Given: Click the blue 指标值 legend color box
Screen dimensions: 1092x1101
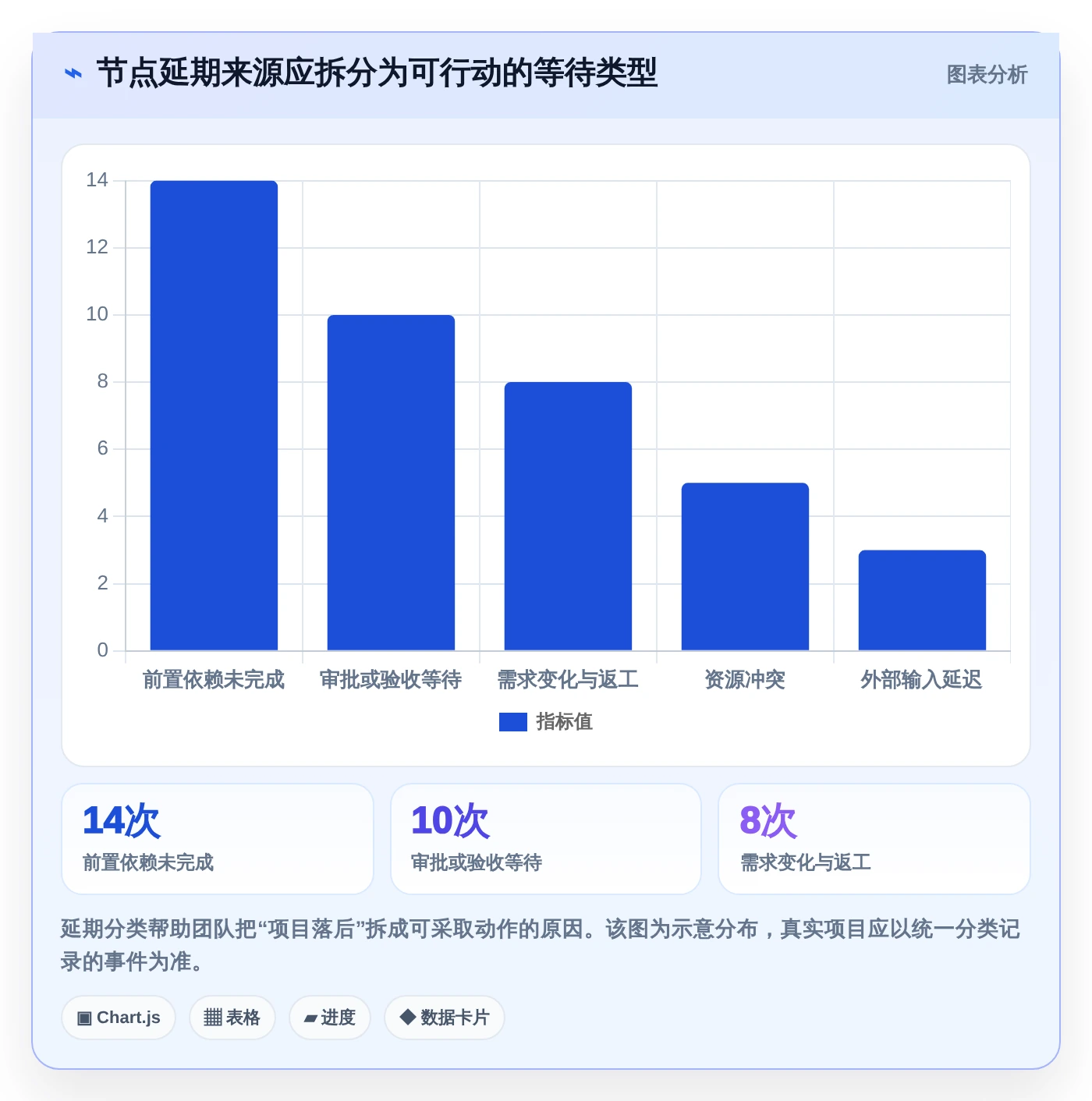Looking at the screenshot, I should pos(513,722).
